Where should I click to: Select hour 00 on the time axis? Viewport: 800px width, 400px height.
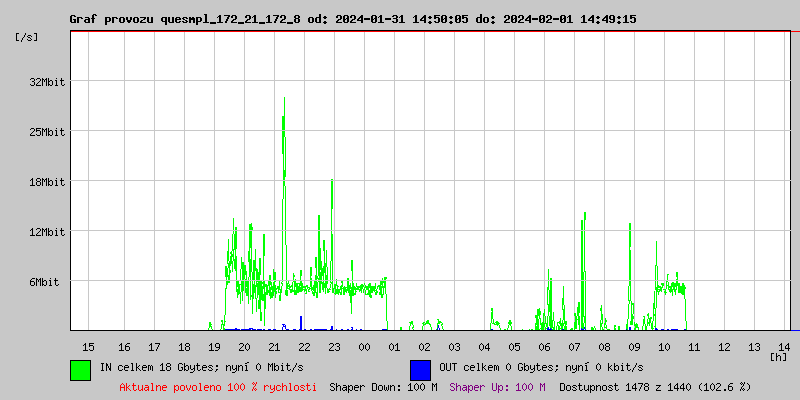(x=365, y=346)
